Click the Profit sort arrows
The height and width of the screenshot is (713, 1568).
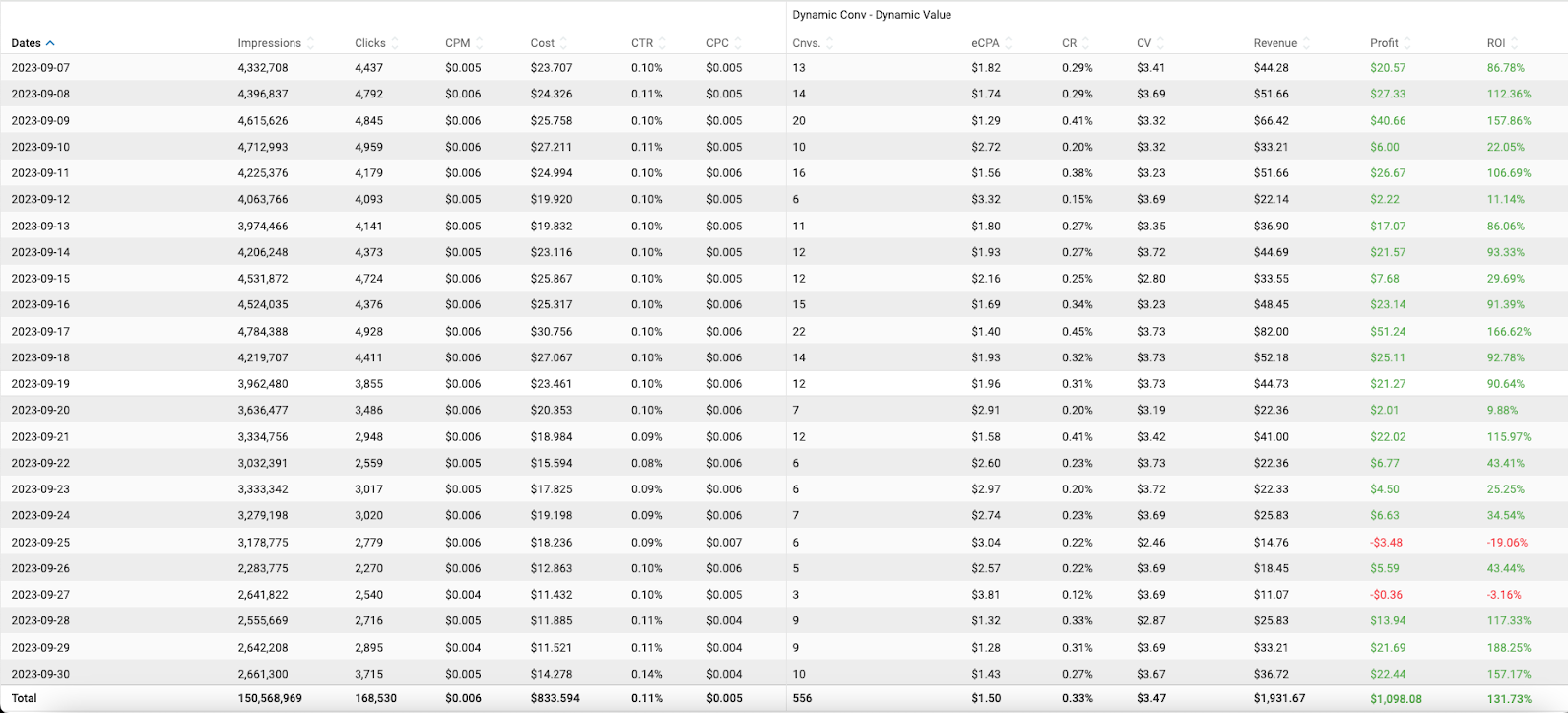(x=1407, y=43)
